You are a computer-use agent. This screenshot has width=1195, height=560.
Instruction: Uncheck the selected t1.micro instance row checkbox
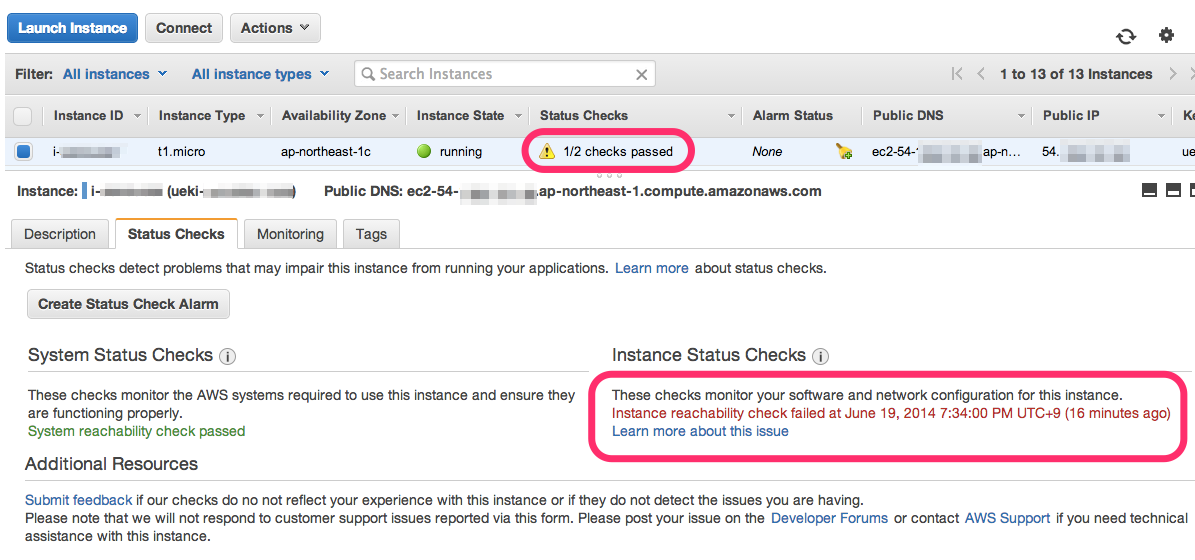(x=23, y=152)
